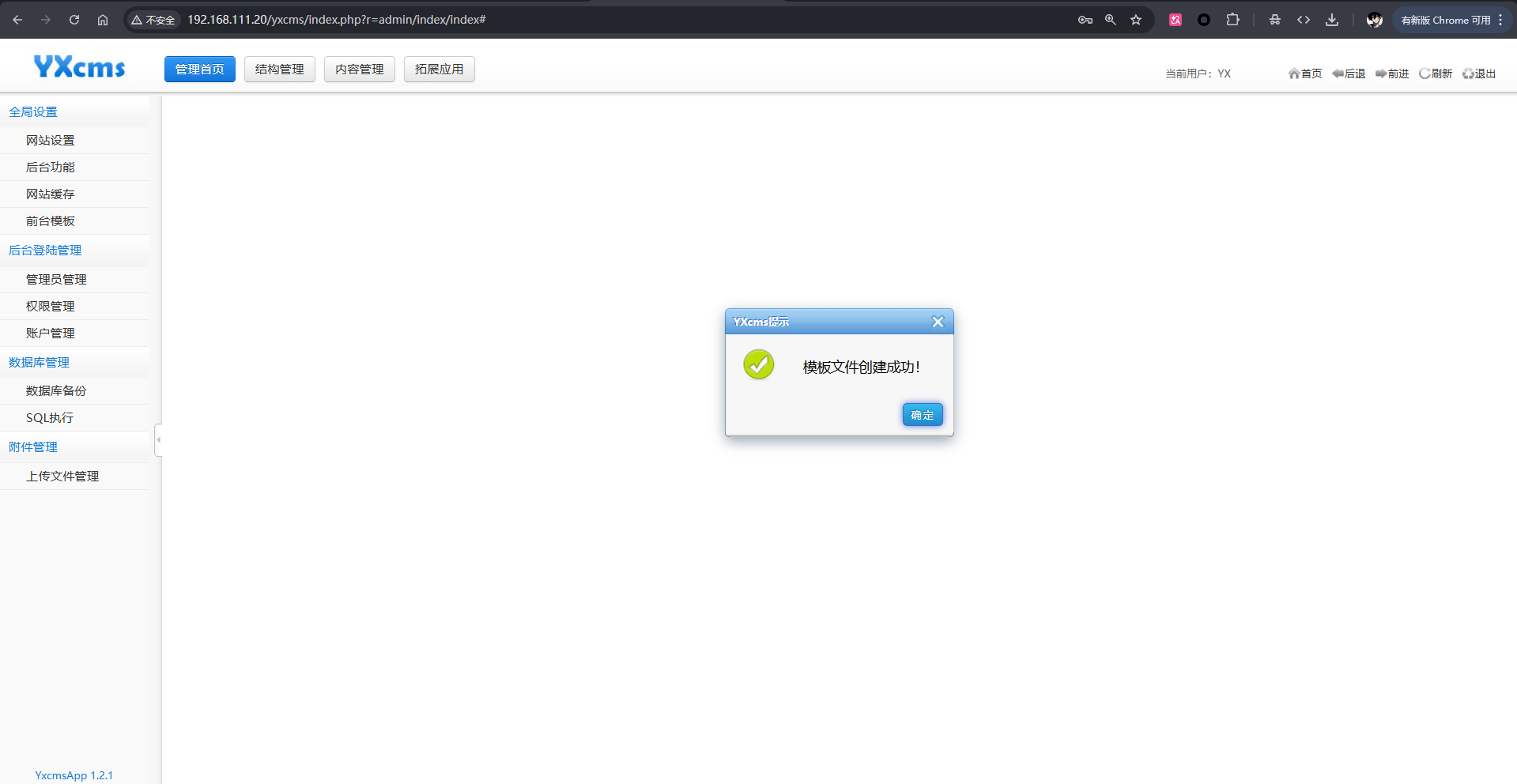Open the Chrome downloads icon
The image size is (1517, 784).
pyautogui.click(x=1332, y=20)
